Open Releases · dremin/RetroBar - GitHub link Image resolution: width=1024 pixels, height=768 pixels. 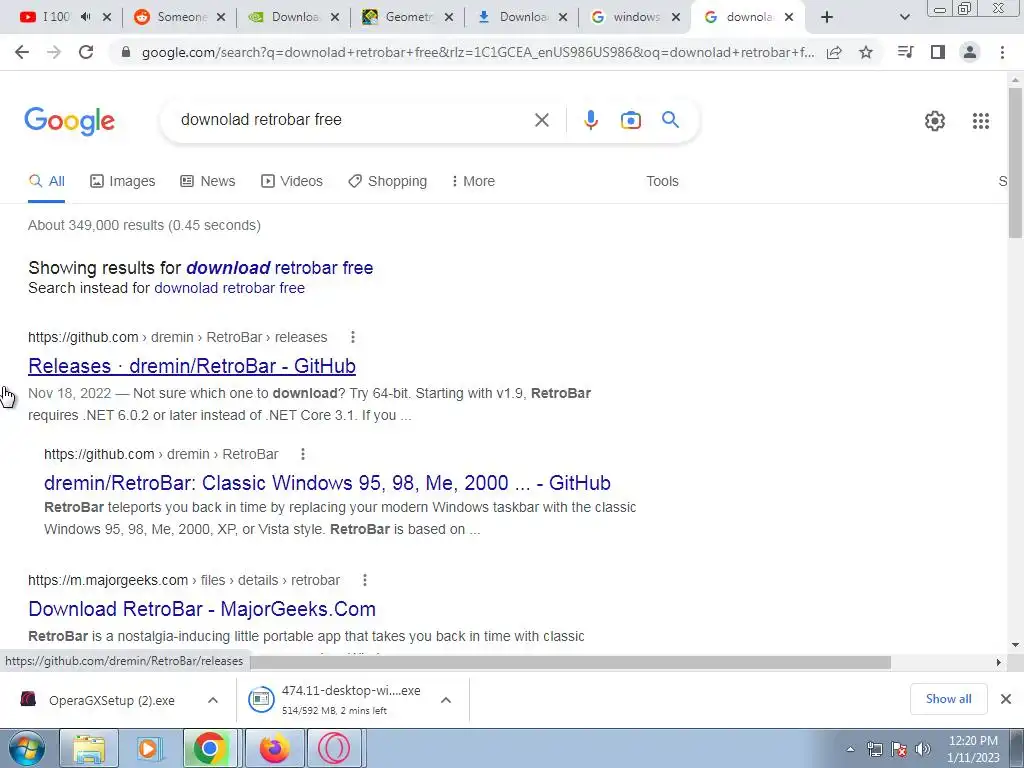click(x=192, y=366)
